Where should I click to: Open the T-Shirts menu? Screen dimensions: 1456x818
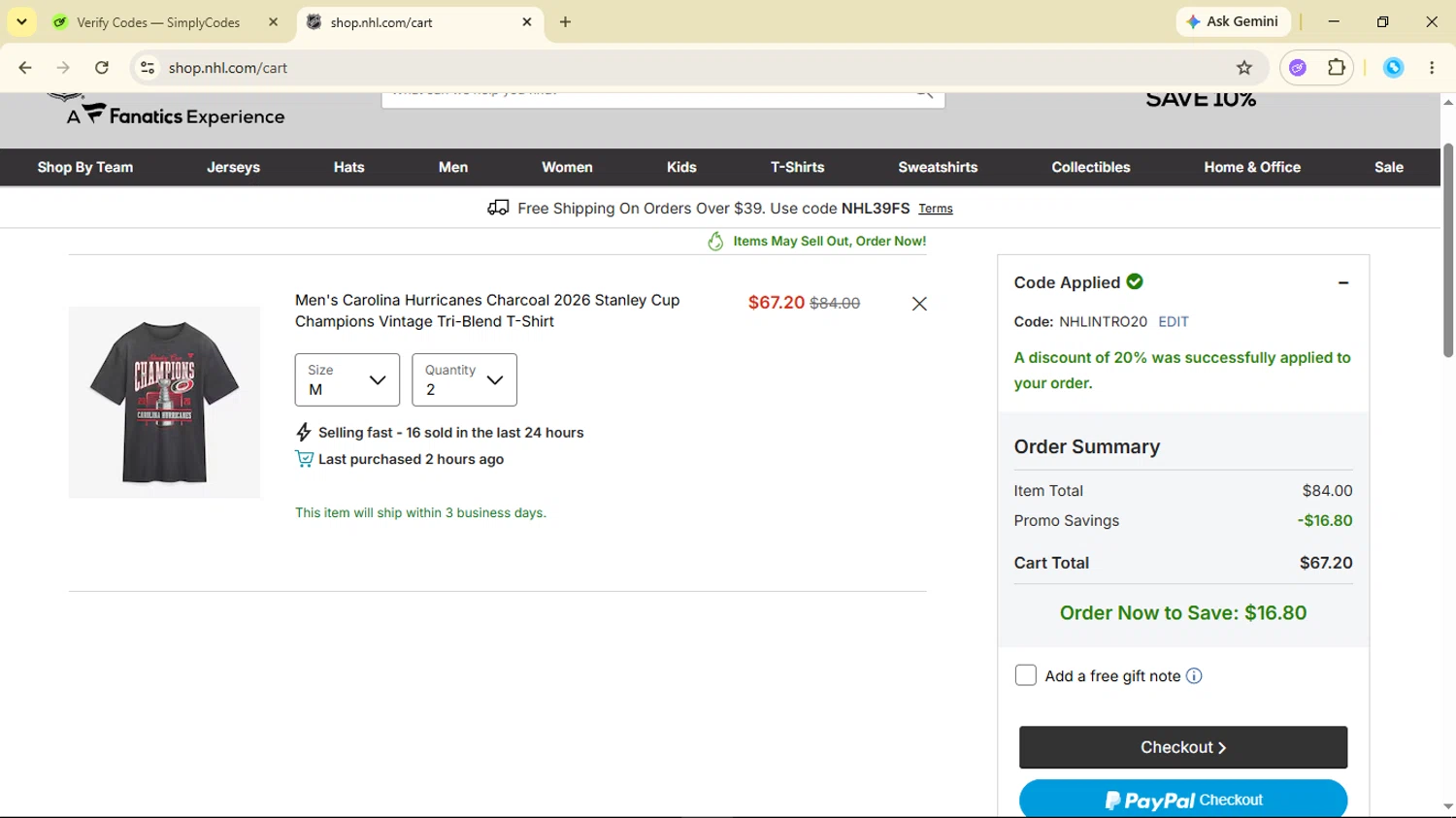click(797, 167)
